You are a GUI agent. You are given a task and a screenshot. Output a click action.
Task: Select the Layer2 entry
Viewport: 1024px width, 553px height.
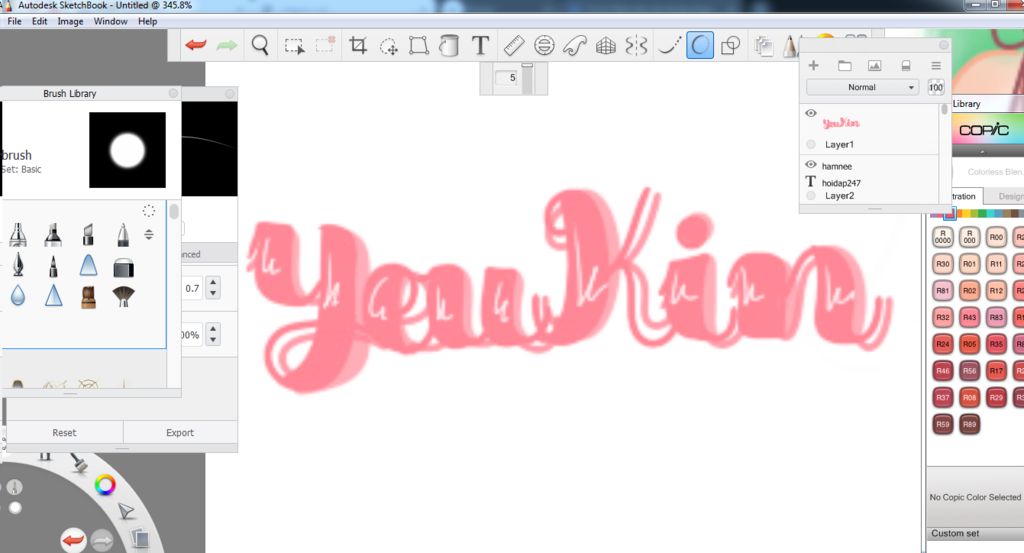click(839, 195)
